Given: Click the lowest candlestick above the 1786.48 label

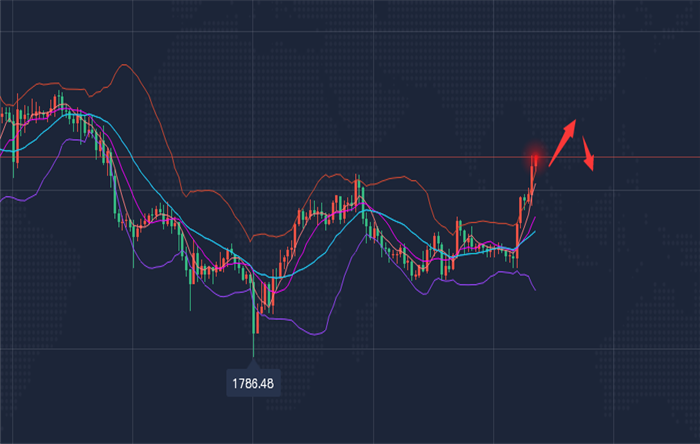Looking at the screenshot, I should pyautogui.click(x=254, y=315).
